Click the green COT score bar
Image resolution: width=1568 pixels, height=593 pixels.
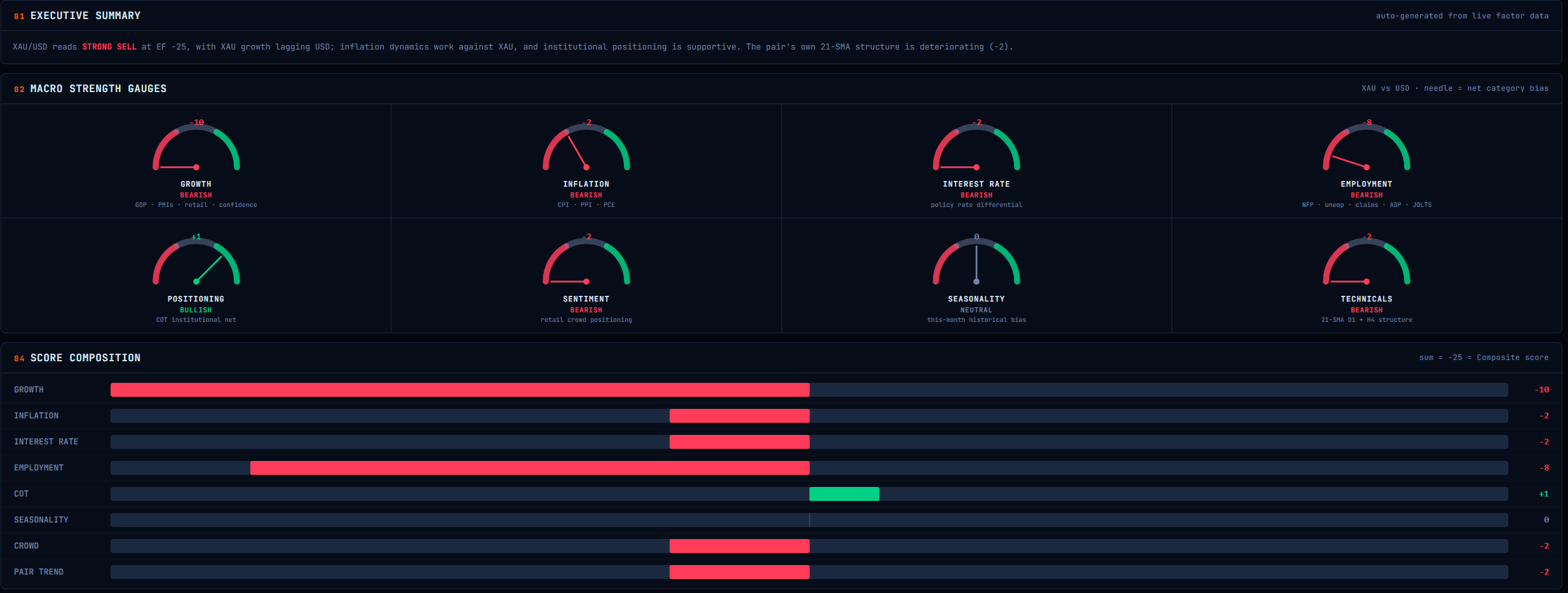point(844,494)
